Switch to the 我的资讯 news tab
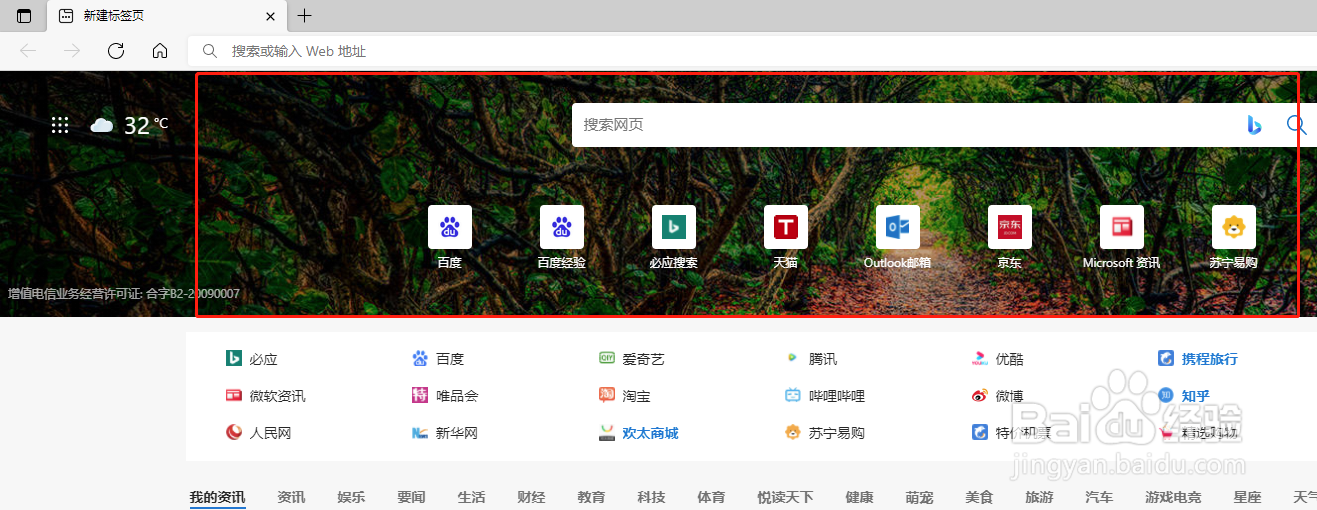The image size is (1317, 510). [217, 497]
